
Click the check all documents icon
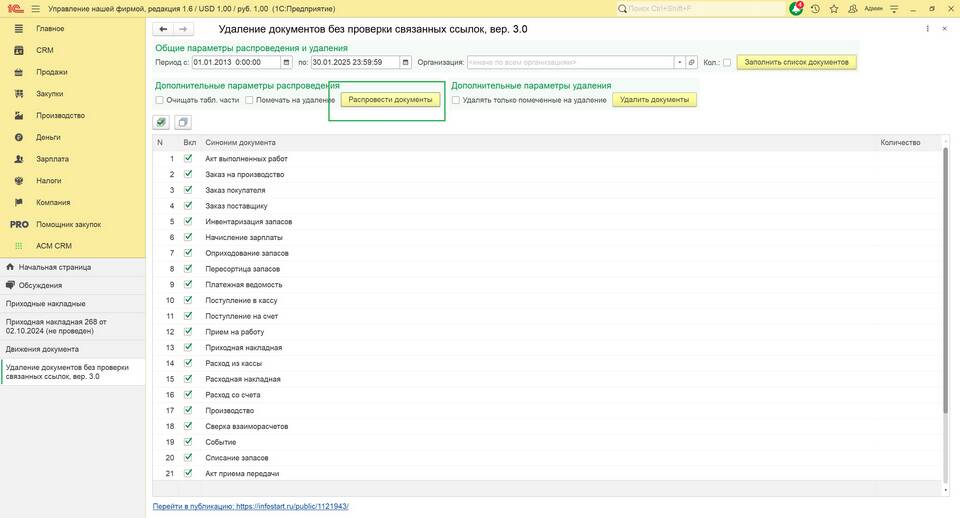click(x=161, y=122)
